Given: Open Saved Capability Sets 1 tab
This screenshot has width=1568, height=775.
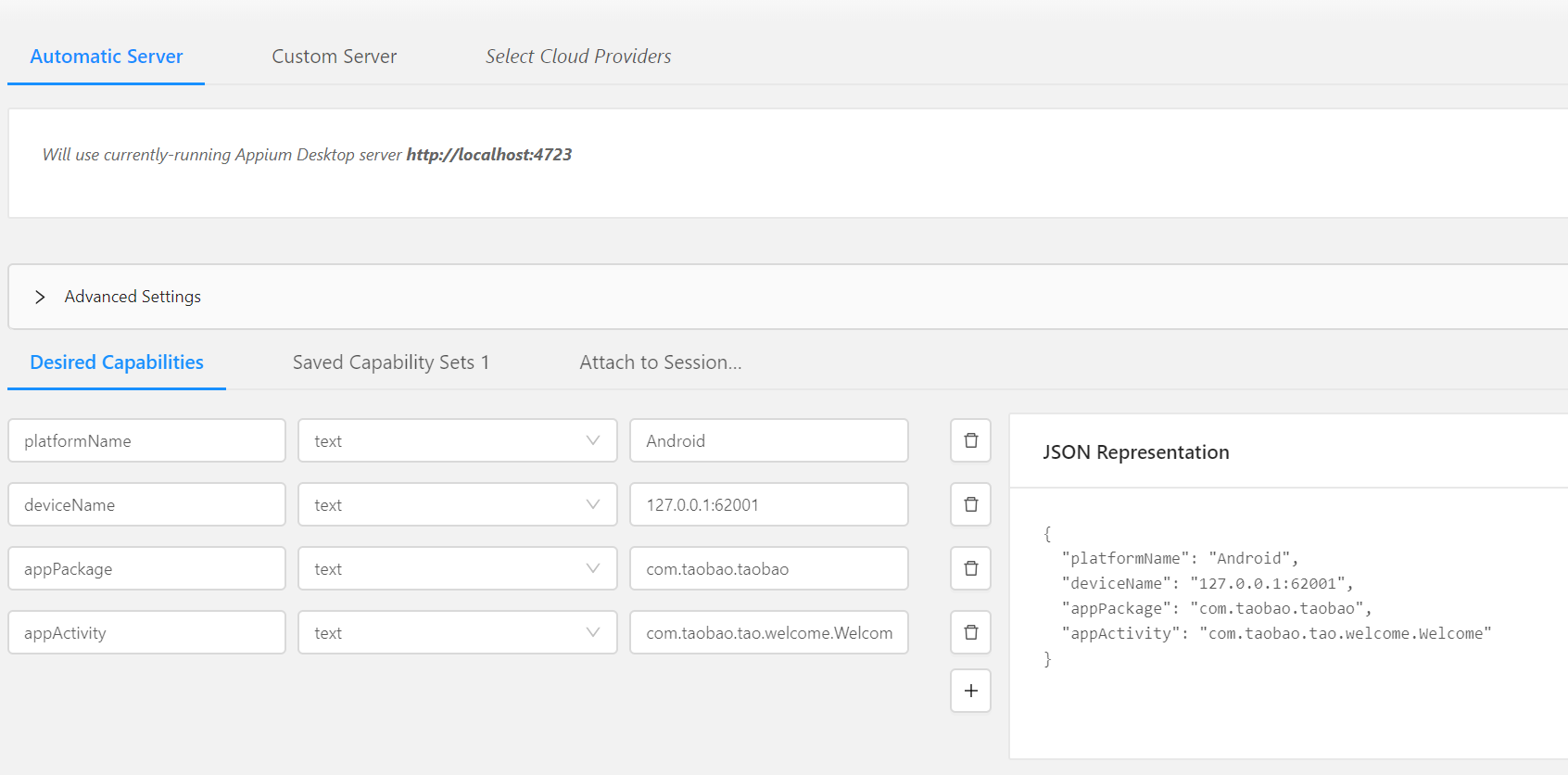Looking at the screenshot, I should tap(390, 362).
